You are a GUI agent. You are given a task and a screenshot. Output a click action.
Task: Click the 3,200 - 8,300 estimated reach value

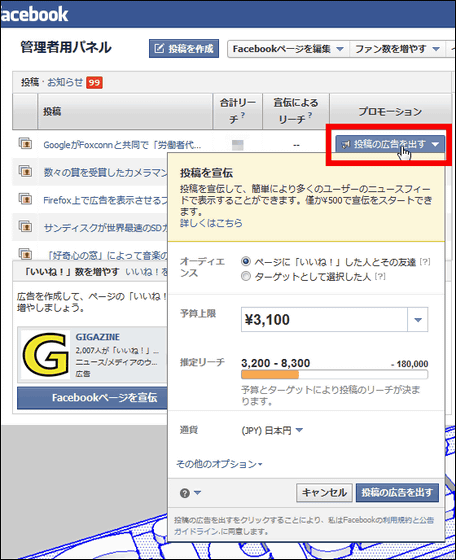tap(276, 363)
